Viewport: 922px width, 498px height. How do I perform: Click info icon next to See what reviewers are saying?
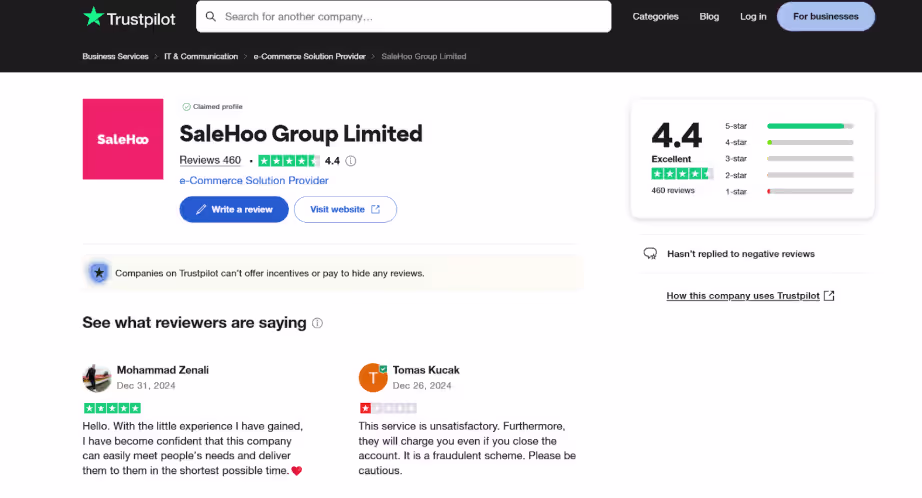(x=318, y=323)
